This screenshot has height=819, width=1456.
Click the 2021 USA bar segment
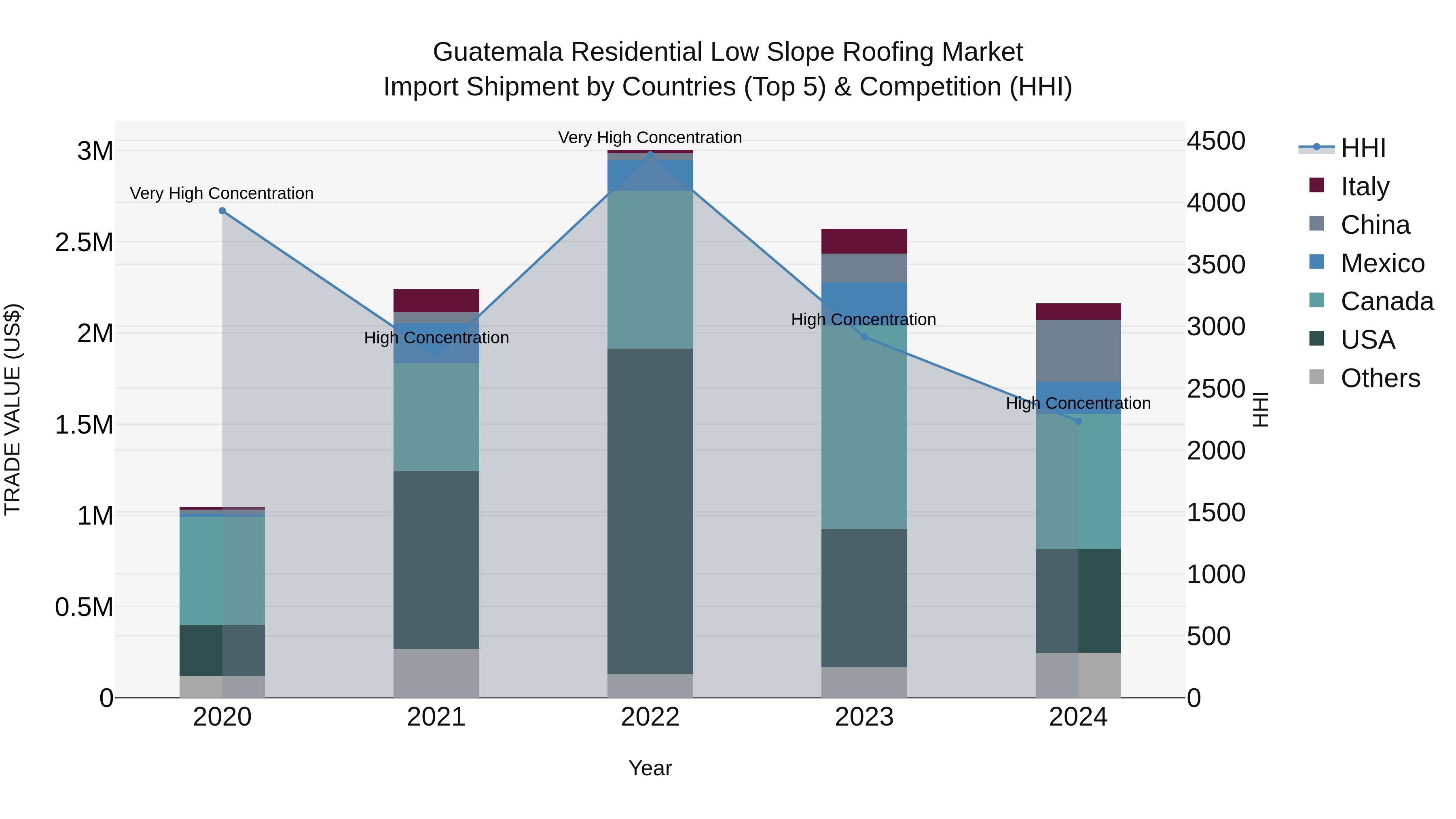point(436,560)
